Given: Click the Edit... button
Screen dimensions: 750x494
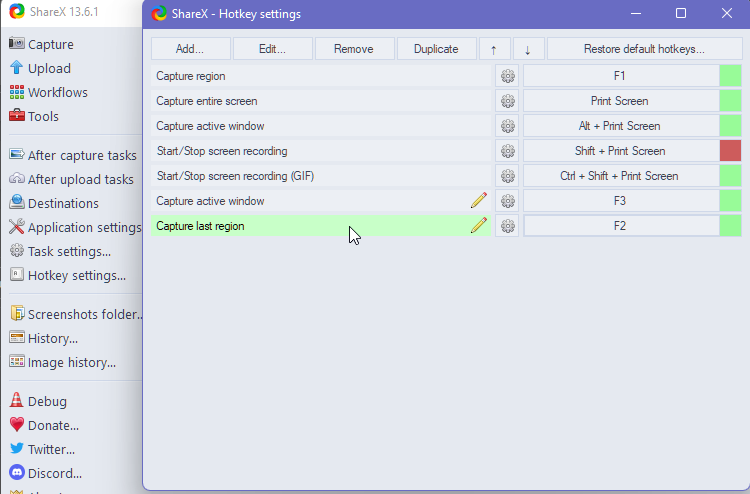Looking at the screenshot, I should [273, 49].
